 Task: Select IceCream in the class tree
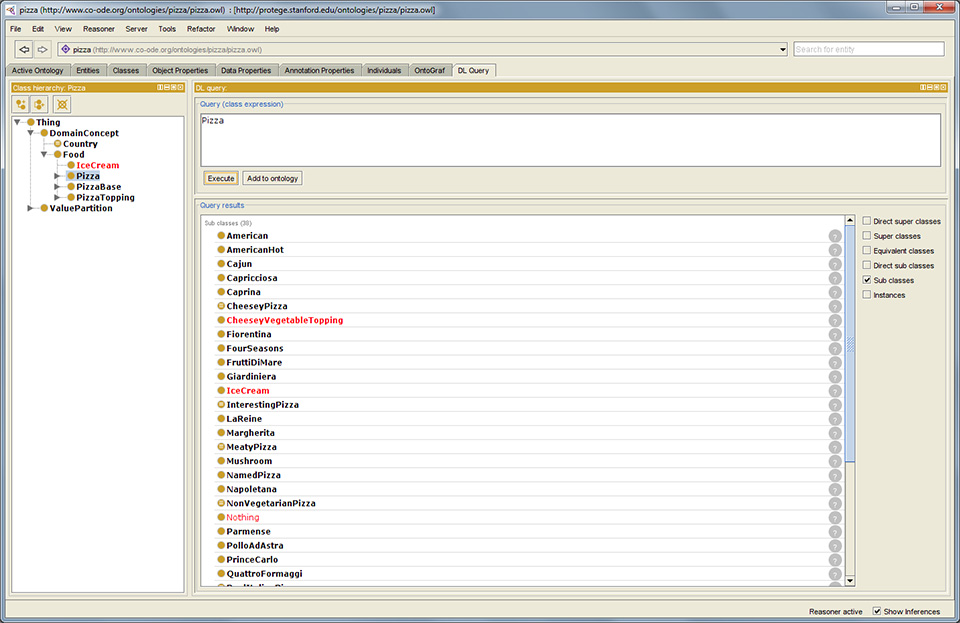[97, 165]
